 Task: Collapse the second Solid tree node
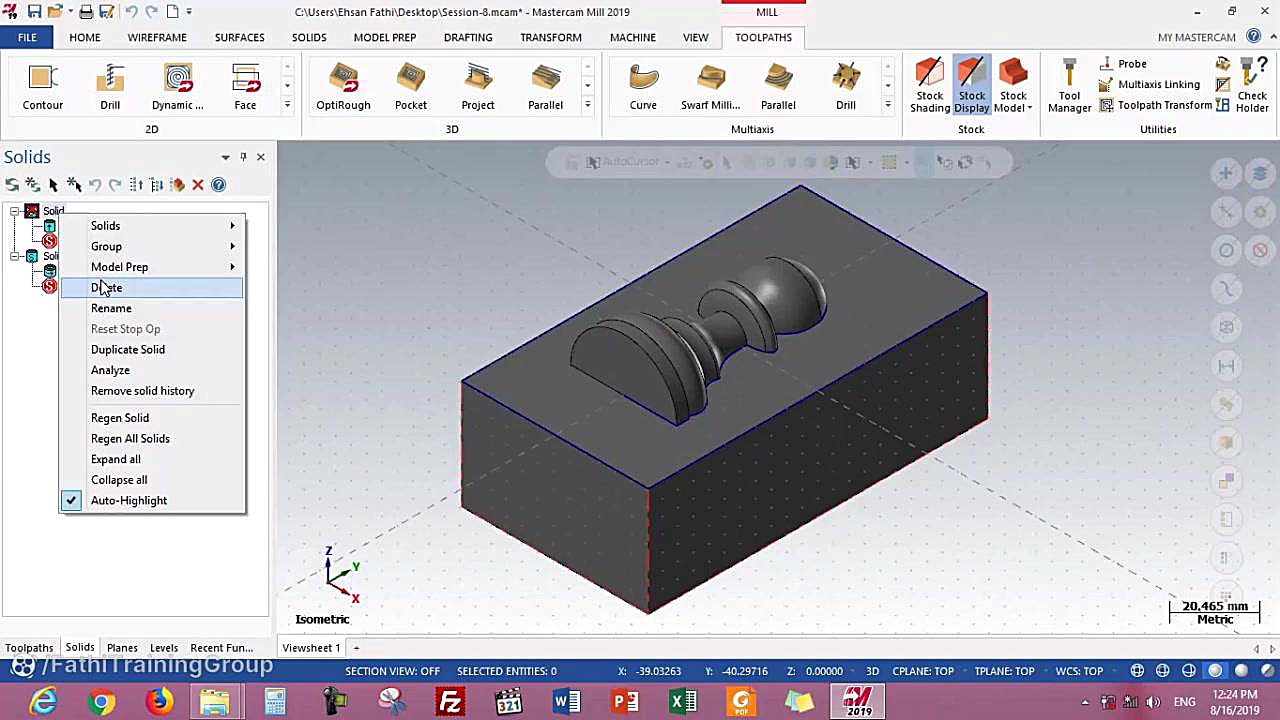(15, 257)
